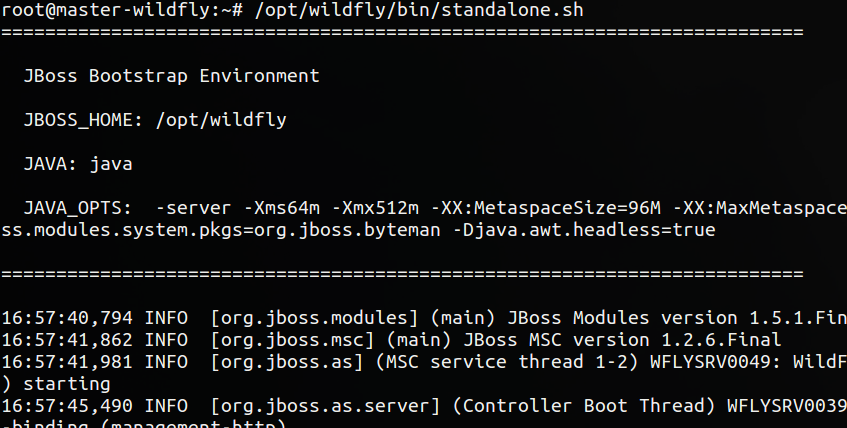
Task: Click the JAVA: java line
Action: (x=78, y=164)
